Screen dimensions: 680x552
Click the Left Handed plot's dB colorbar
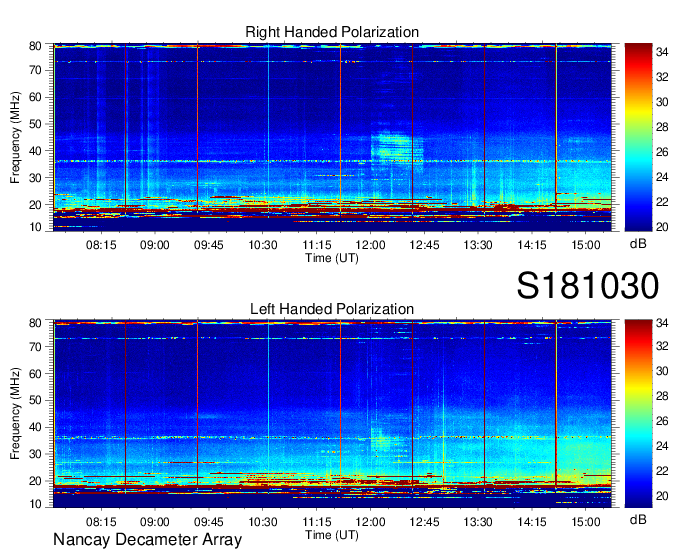638,414
